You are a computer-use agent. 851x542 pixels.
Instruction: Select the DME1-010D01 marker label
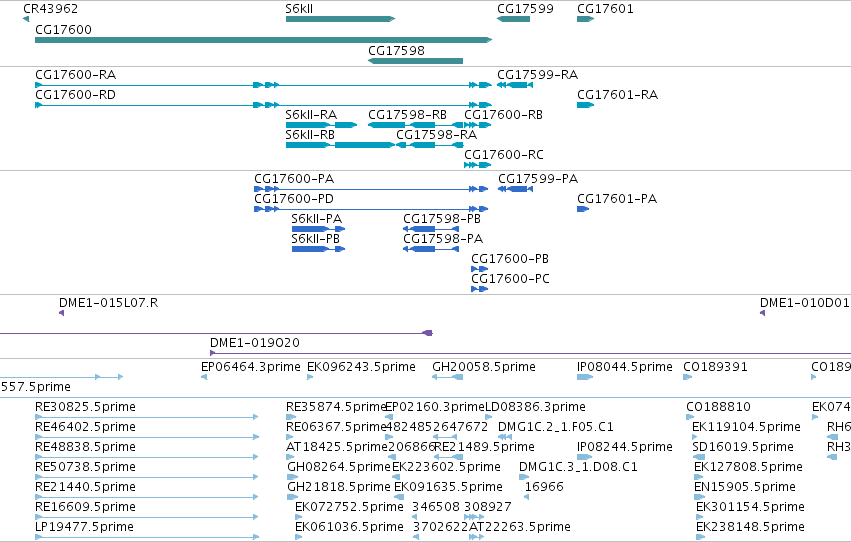[x=804, y=303]
